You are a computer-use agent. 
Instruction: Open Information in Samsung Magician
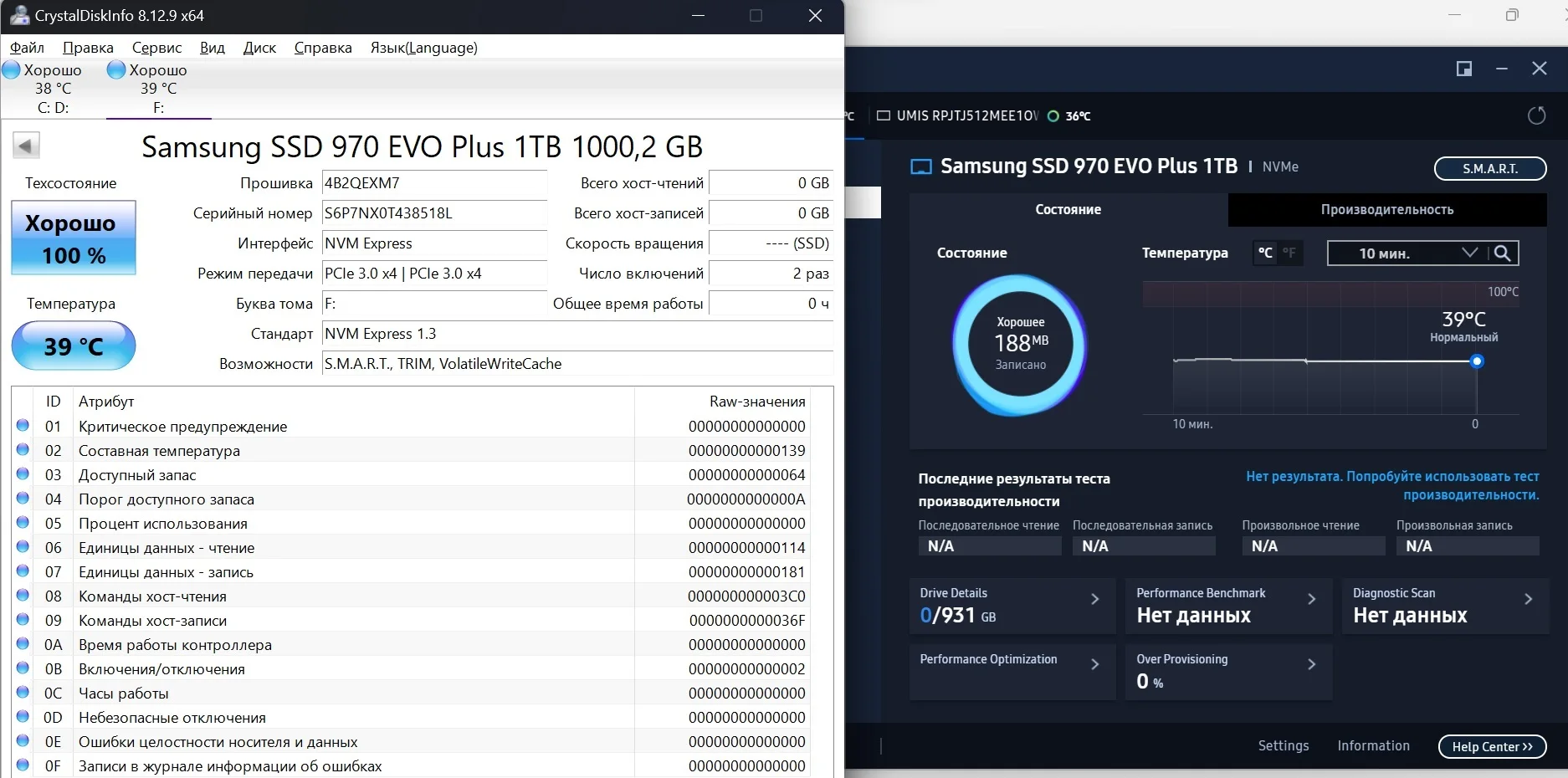coord(1373,745)
